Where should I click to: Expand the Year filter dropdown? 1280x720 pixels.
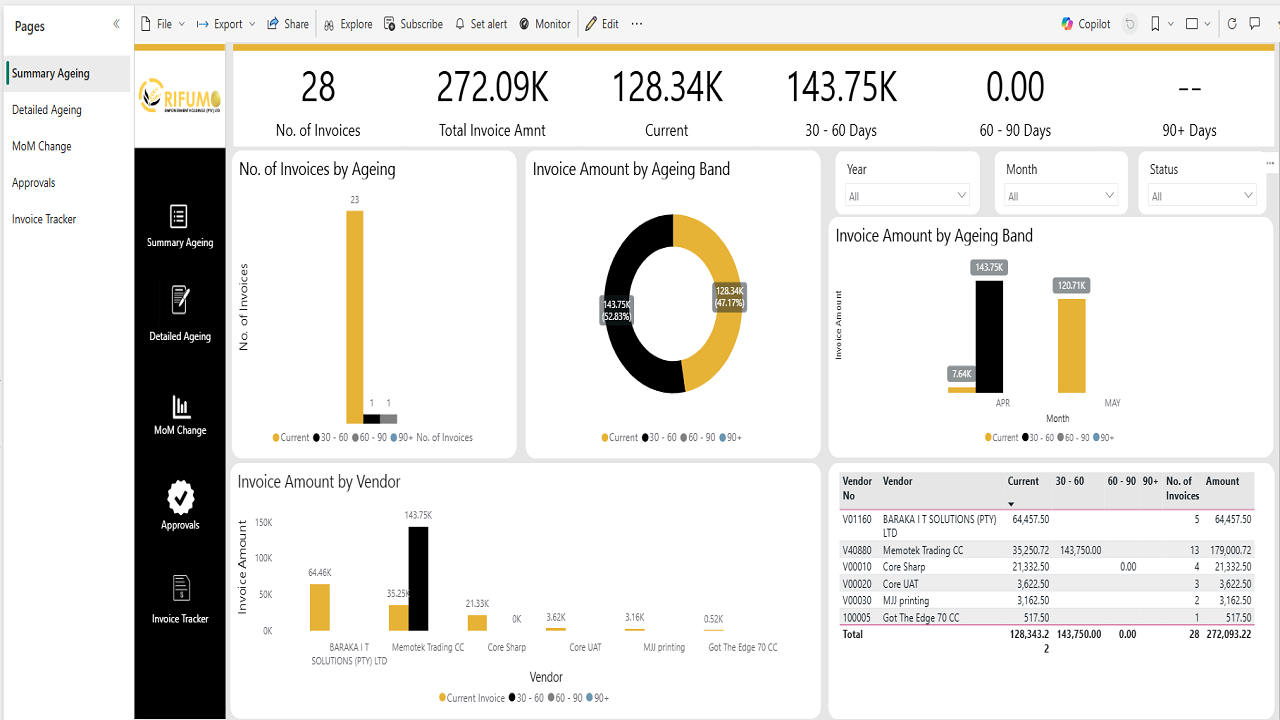click(907, 196)
